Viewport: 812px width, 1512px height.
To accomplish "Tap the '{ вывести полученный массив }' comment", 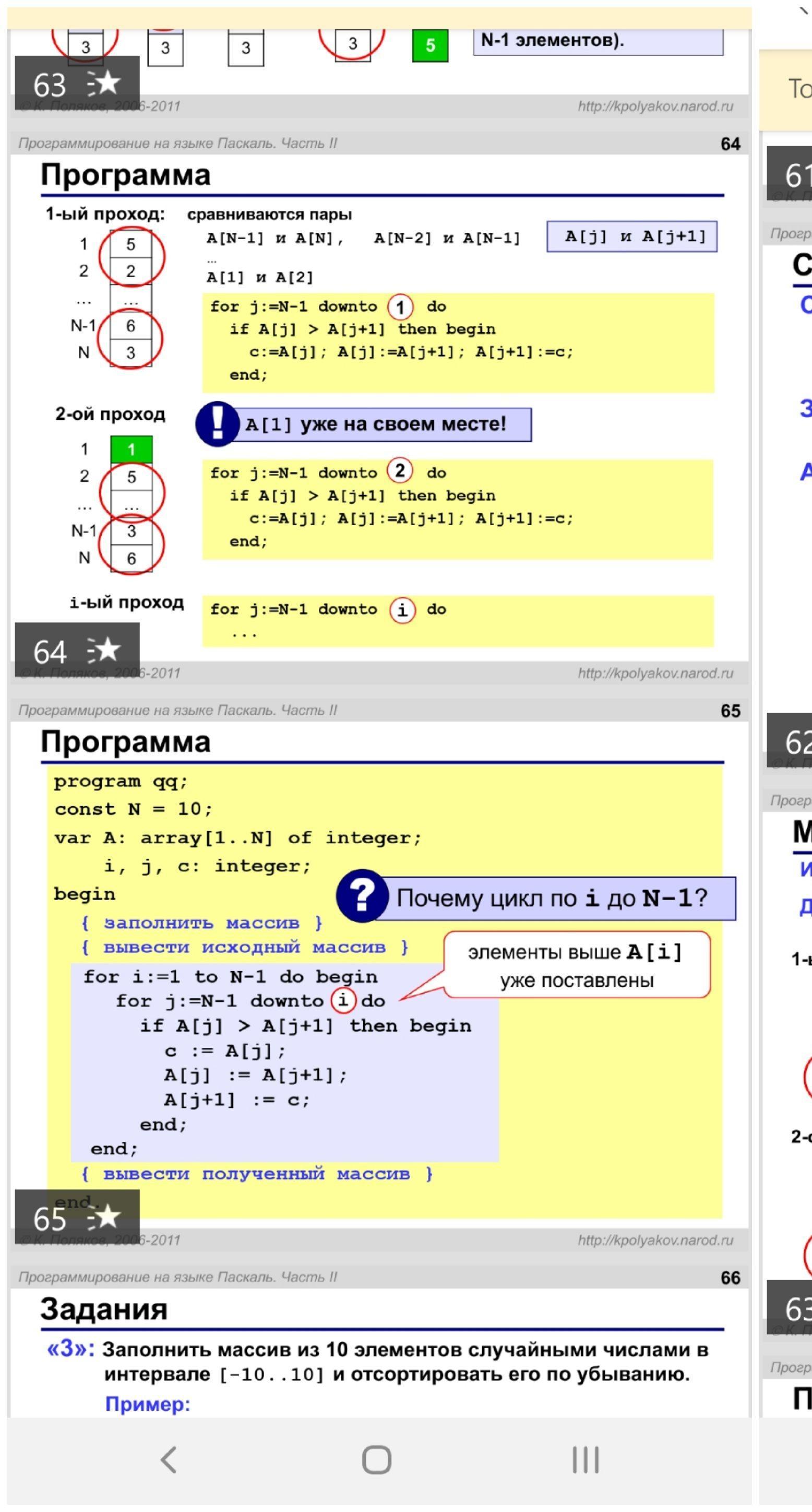I will tap(257, 1175).
